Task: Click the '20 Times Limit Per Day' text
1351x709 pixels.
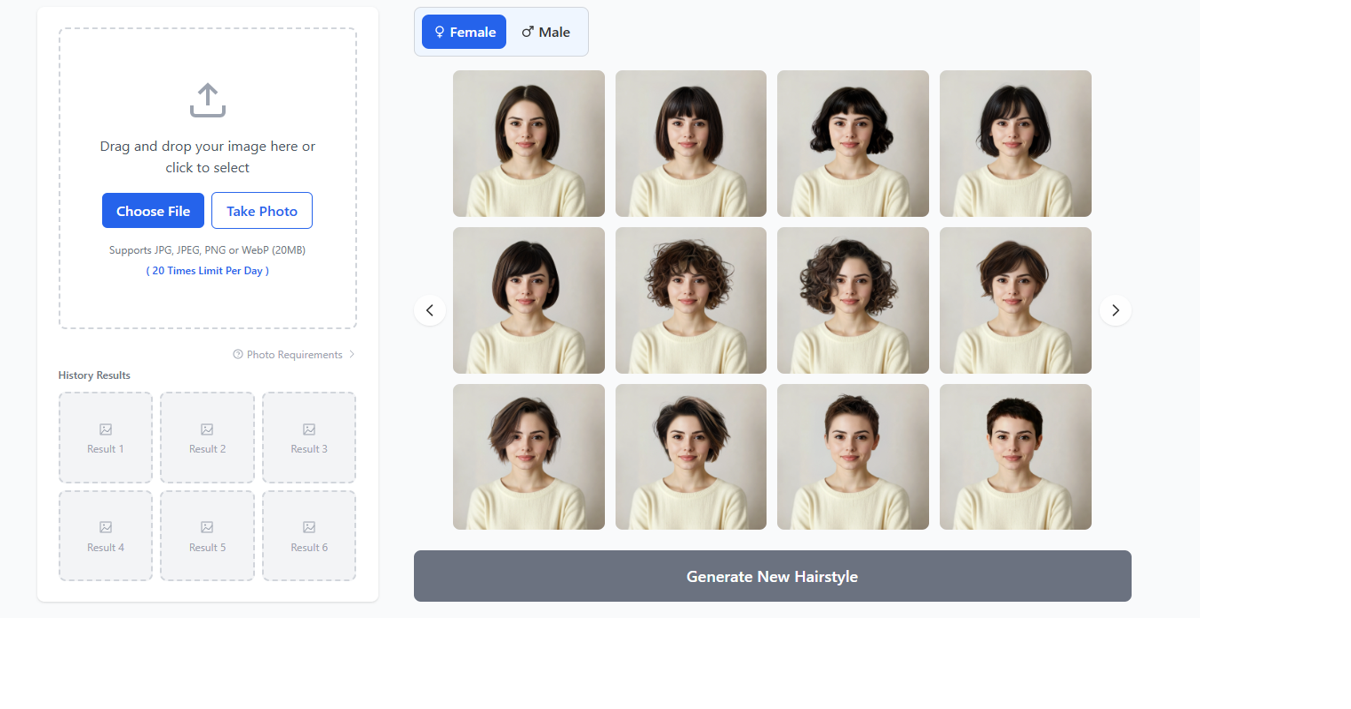Action: (207, 271)
